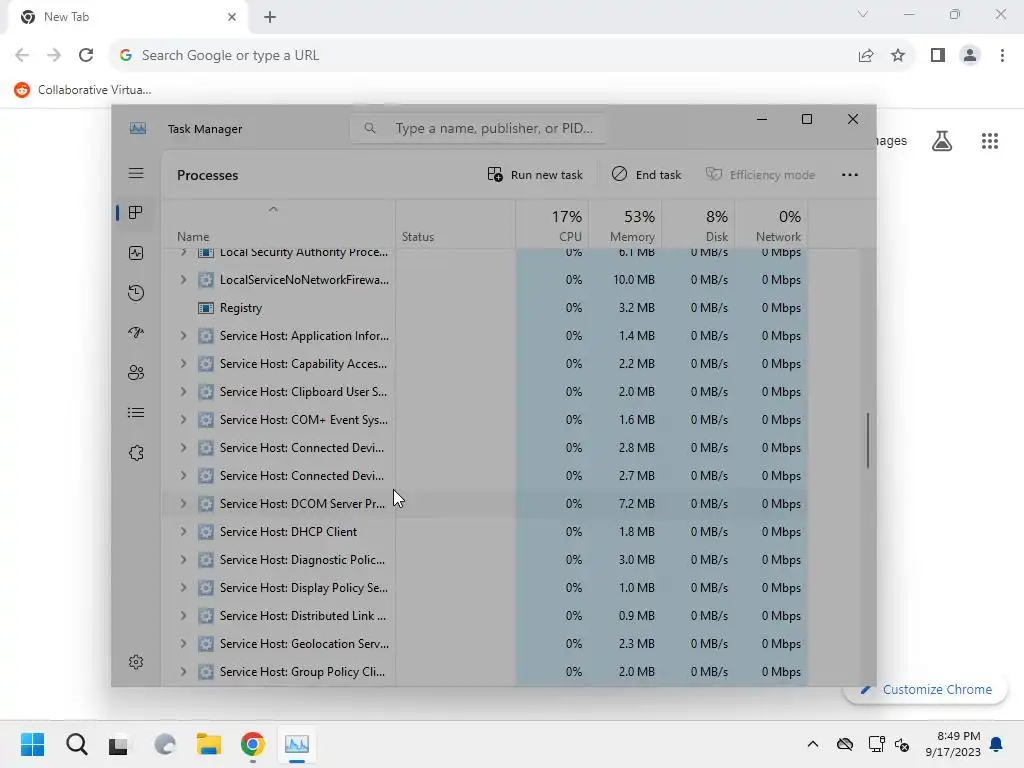Expand Service Host: DHCP Client row
Image resolution: width=1024 pixels, height=768 pixels.
tap(183, 532)
